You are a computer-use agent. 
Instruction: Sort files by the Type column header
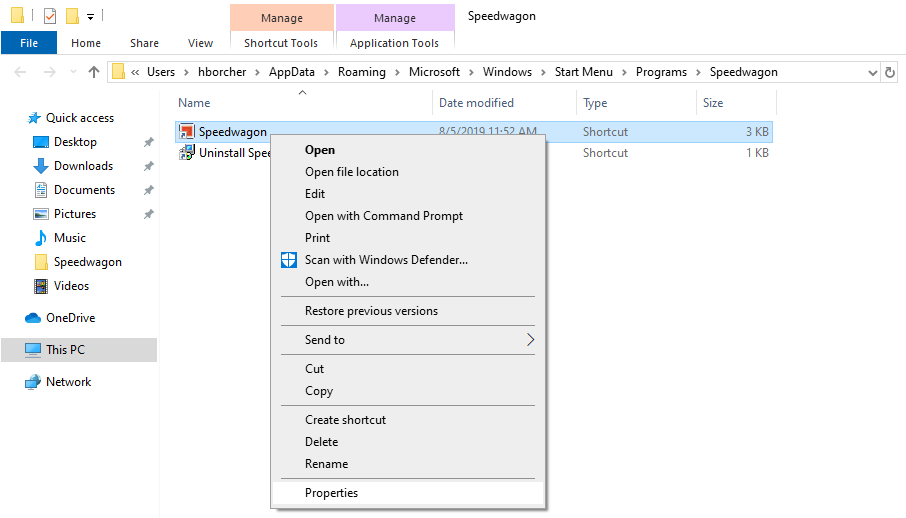pos(596,103)
